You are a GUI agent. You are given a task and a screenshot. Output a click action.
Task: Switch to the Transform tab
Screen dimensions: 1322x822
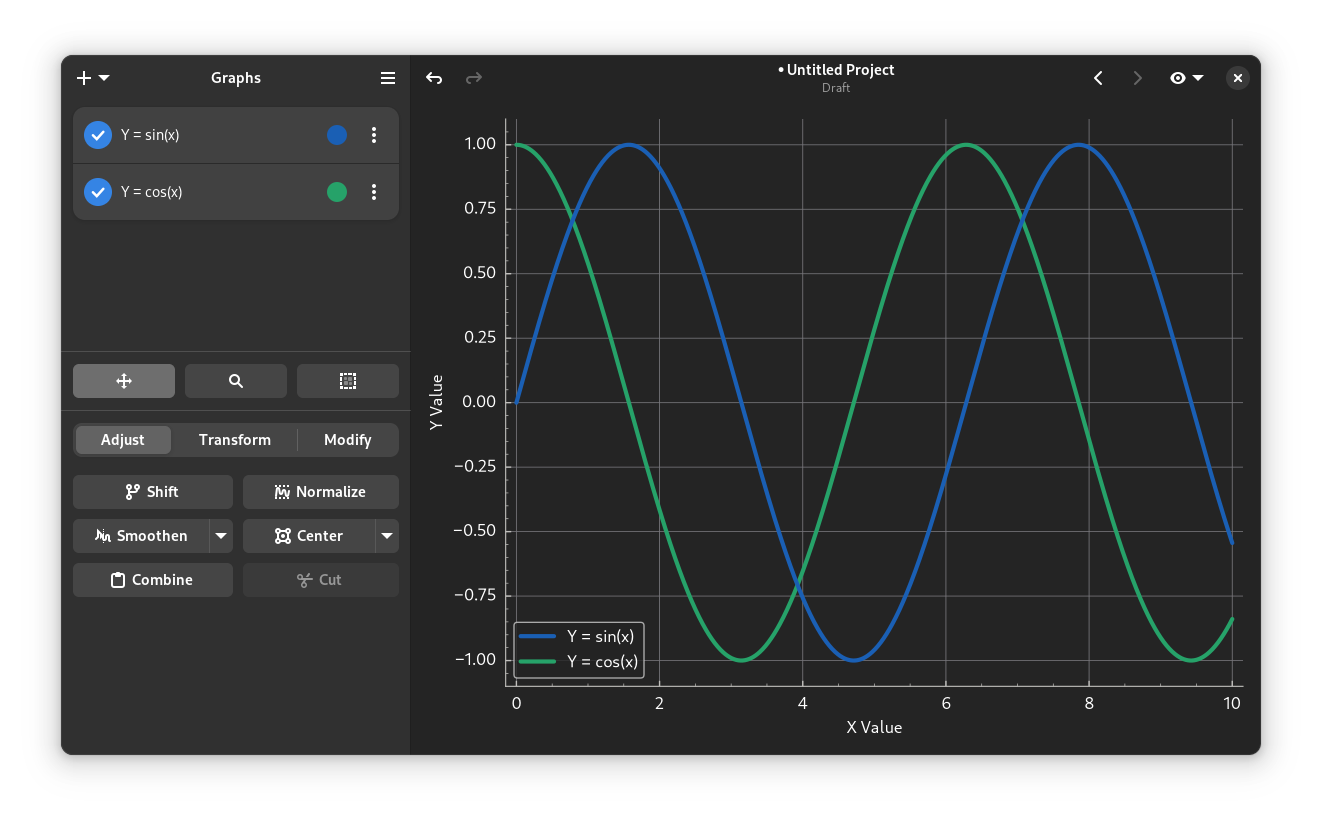pos(235,440)
